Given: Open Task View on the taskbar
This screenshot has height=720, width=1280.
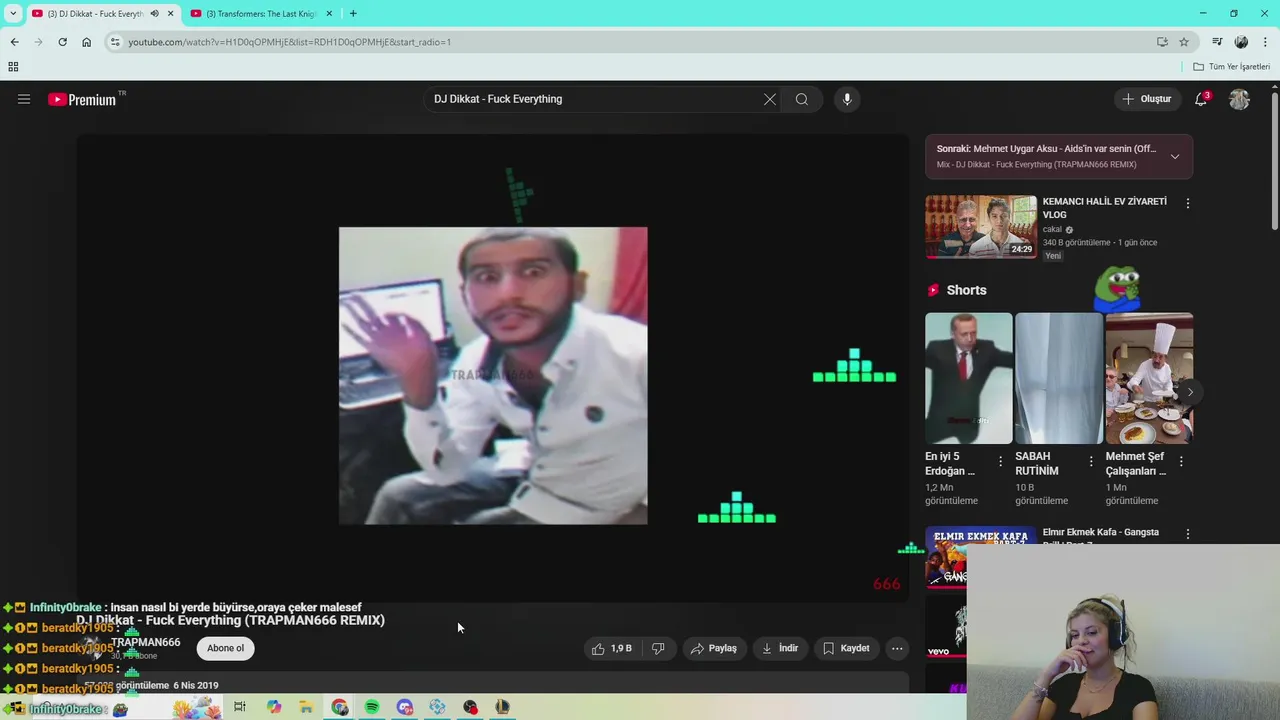Looking at the screenshot, I should [x=240, y=707].
